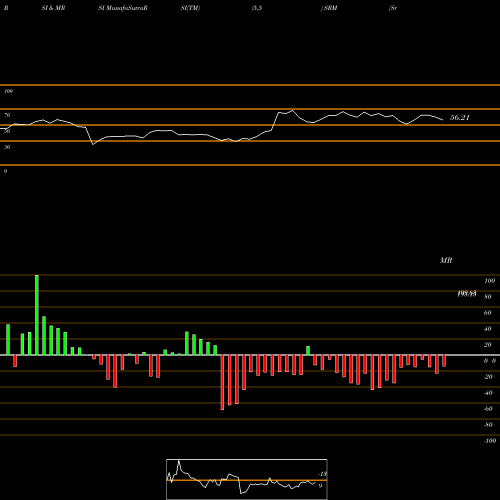Screen dimensions: 500x500
Task: Click the -60 label on MR axis
Action: [488, 409]
